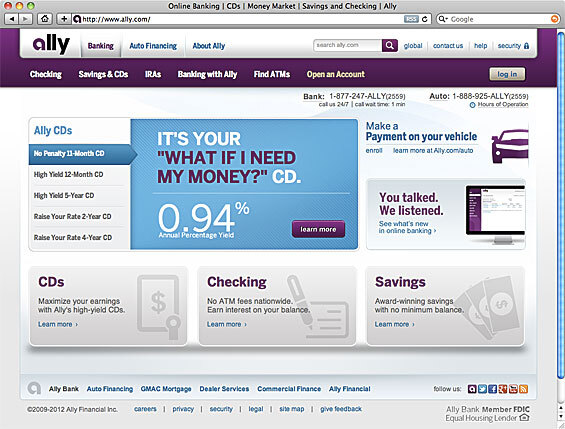Screen dimensions: 565x429
Task: Click the Ally logo in the header
Action: pos(51,44)
